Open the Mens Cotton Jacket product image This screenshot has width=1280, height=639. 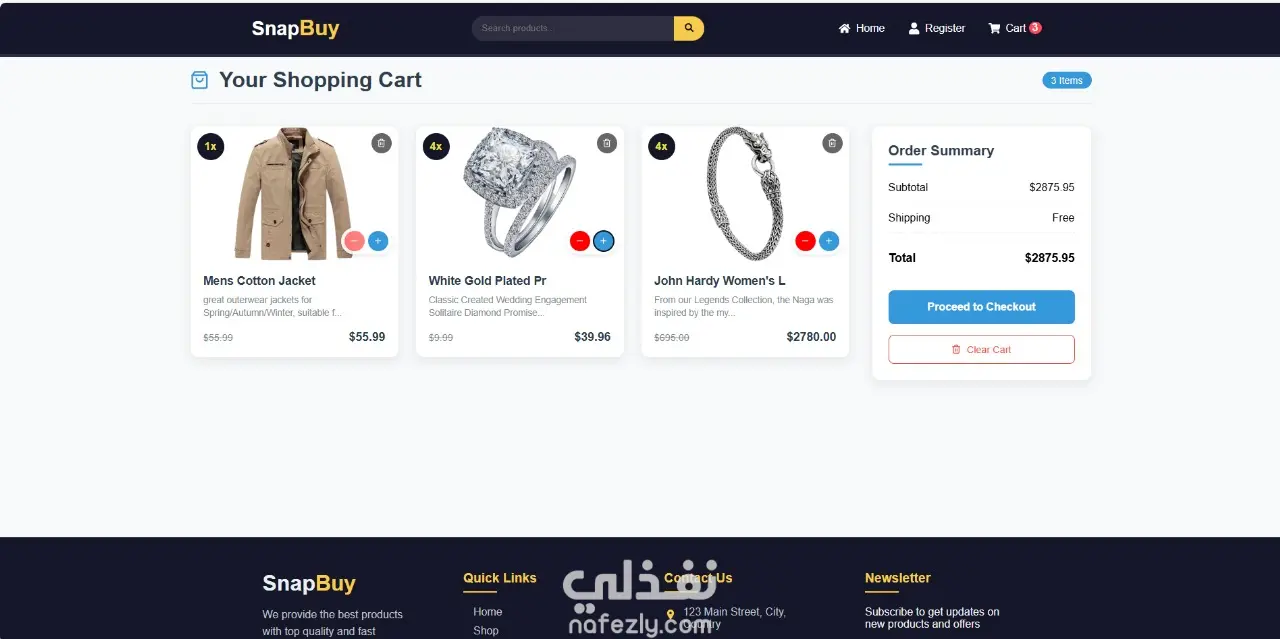tap(294, 193)
